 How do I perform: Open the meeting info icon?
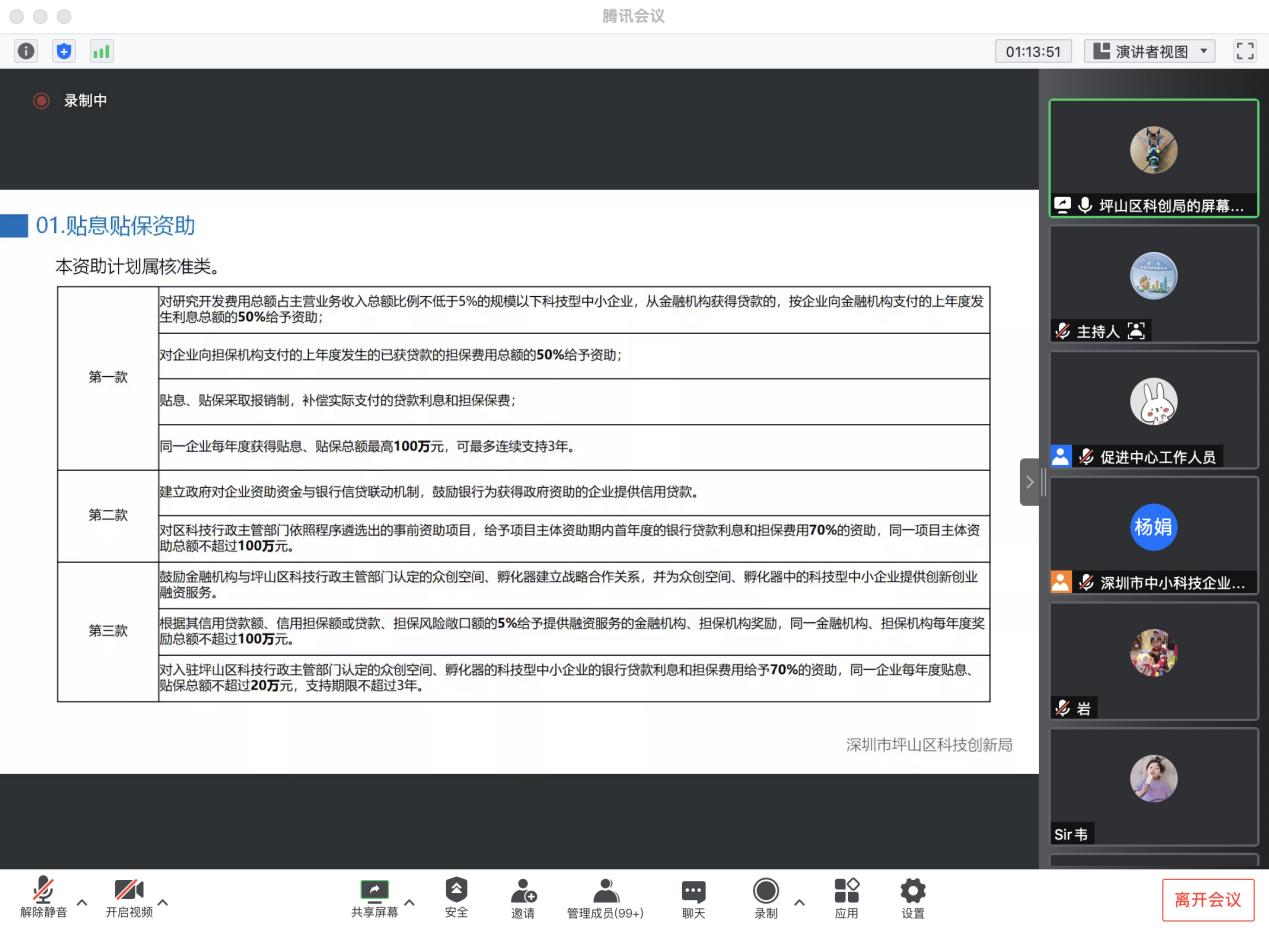point(26,51)
